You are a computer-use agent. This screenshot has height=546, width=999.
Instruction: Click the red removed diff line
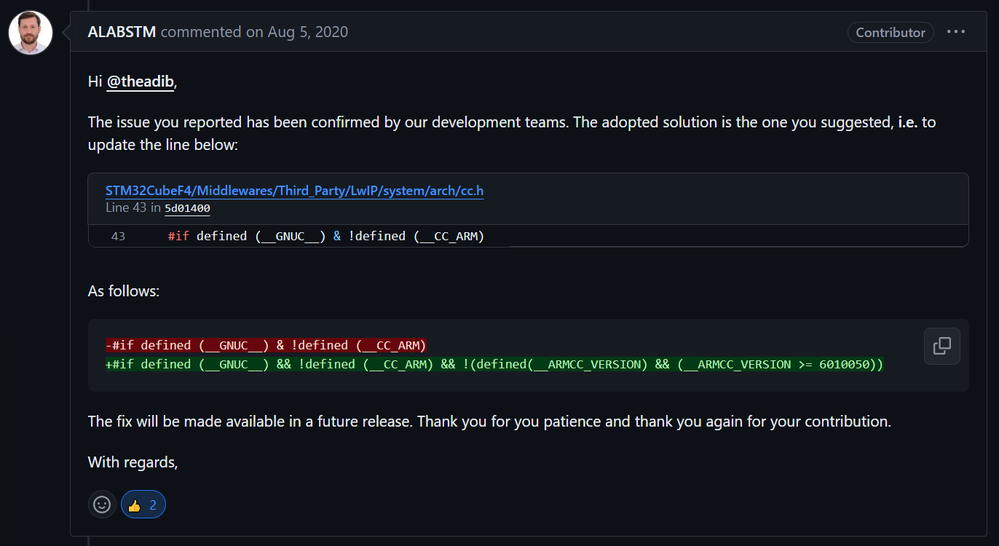click(x=266, y=345)
